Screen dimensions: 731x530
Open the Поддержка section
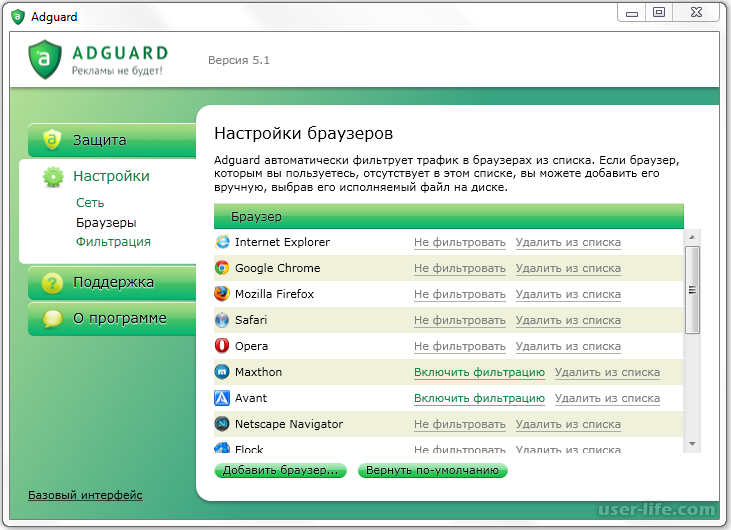coord(112,283)
